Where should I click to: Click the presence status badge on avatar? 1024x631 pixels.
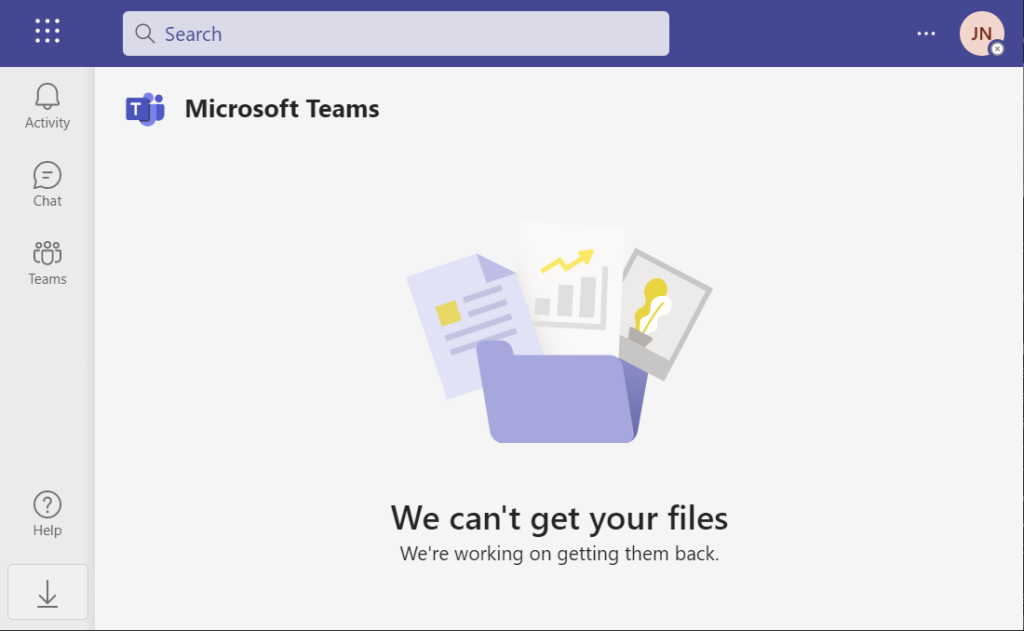pyautogui.click(x=997, y=48)
